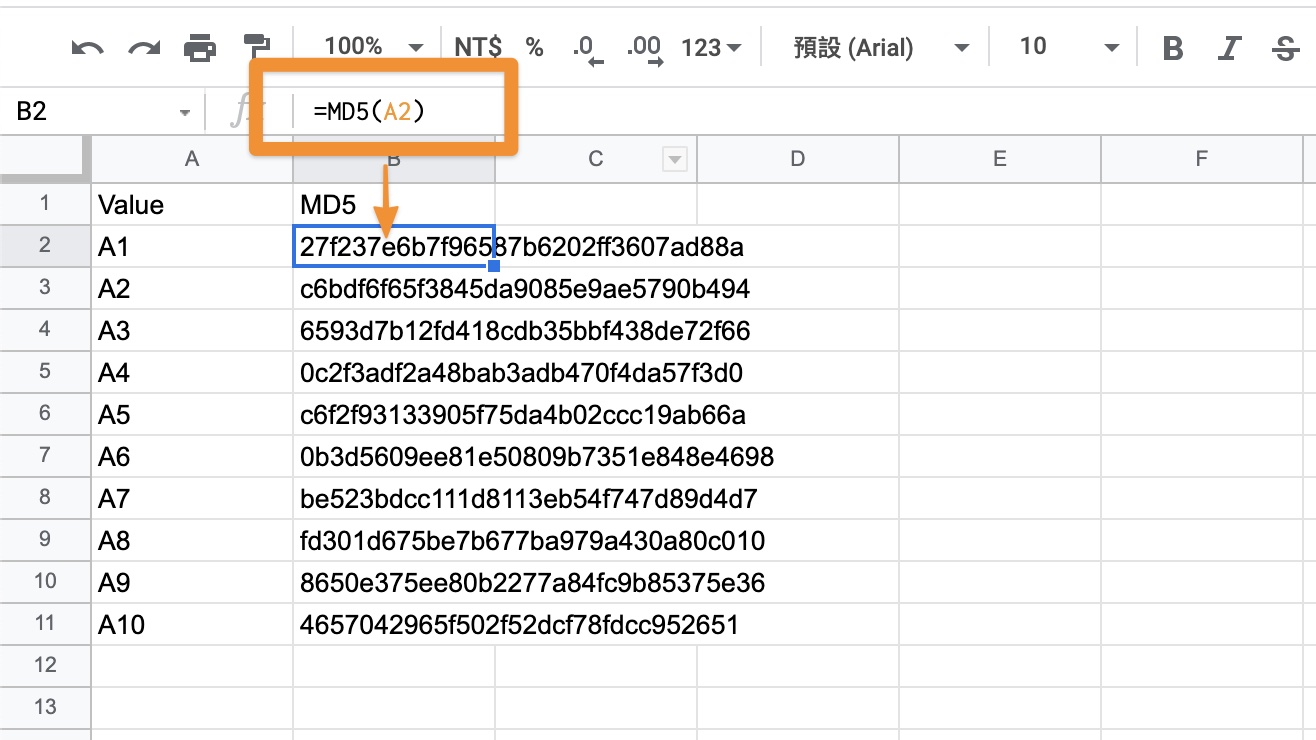Select row 5 header
Image resolution: width=1316 pixels, height=740 pixels.
pyautogui.click(x=45, y=372)
